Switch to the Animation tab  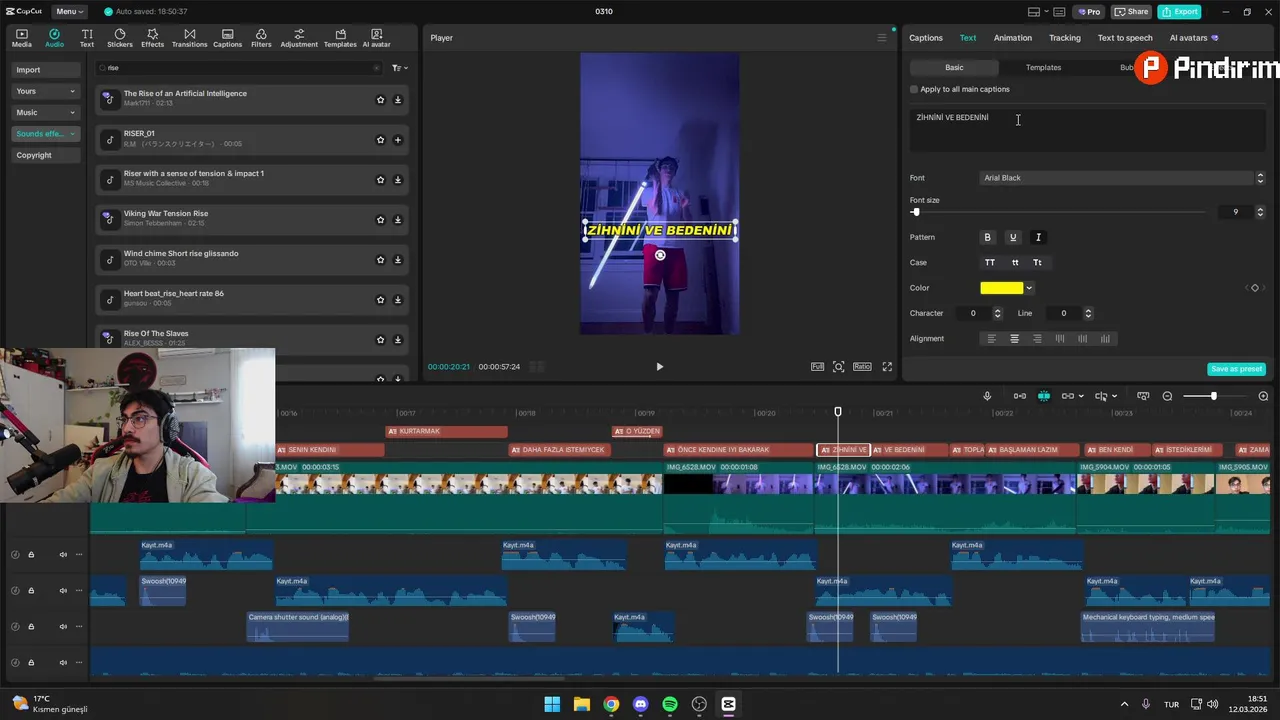tap(1013, 38)
